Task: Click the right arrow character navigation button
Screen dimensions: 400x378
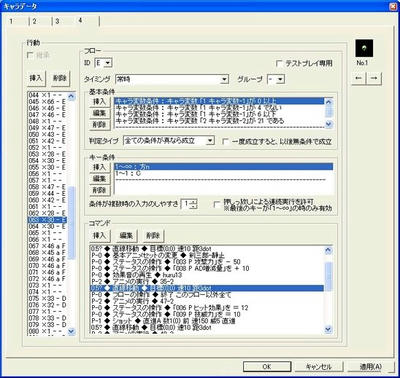Action: 374,78
